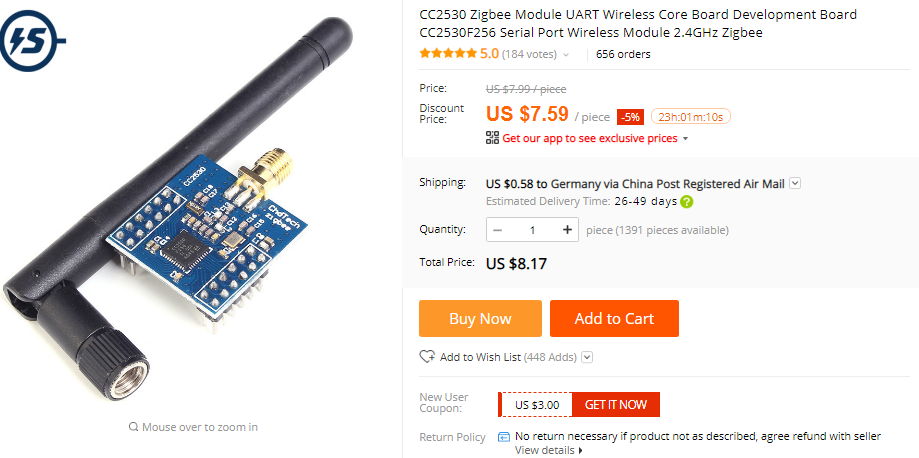Click the magnifier zoom icon under image
Image resolution: width=919 pixels, height=458 pixels.
[134, 427]
